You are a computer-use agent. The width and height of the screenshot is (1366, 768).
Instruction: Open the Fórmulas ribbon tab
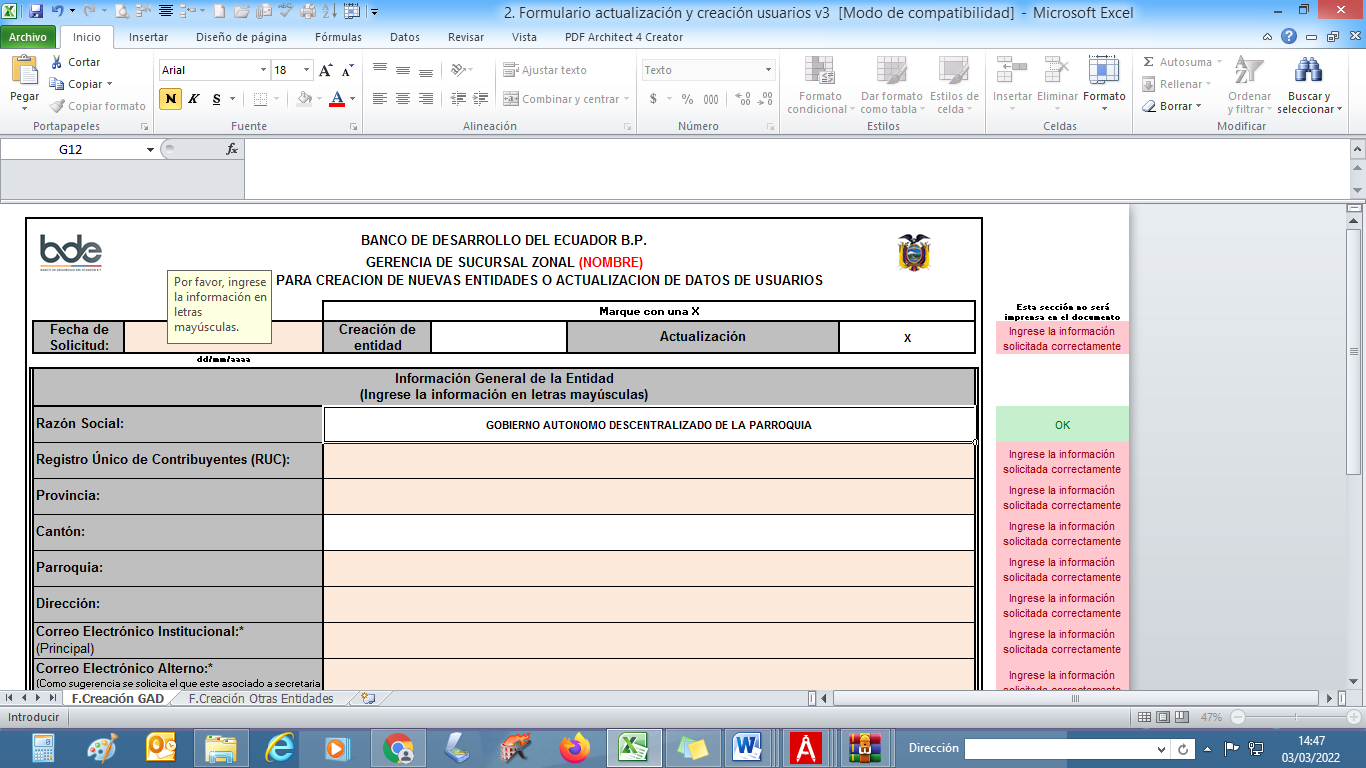point(338,37)
